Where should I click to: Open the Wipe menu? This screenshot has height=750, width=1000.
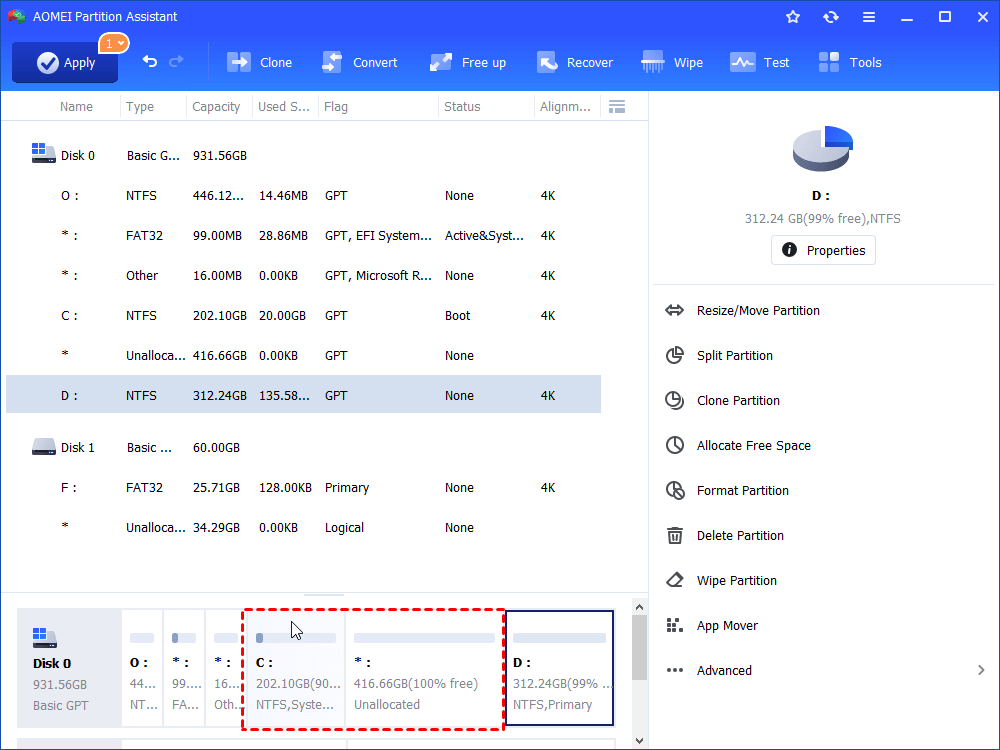(672, 62)
